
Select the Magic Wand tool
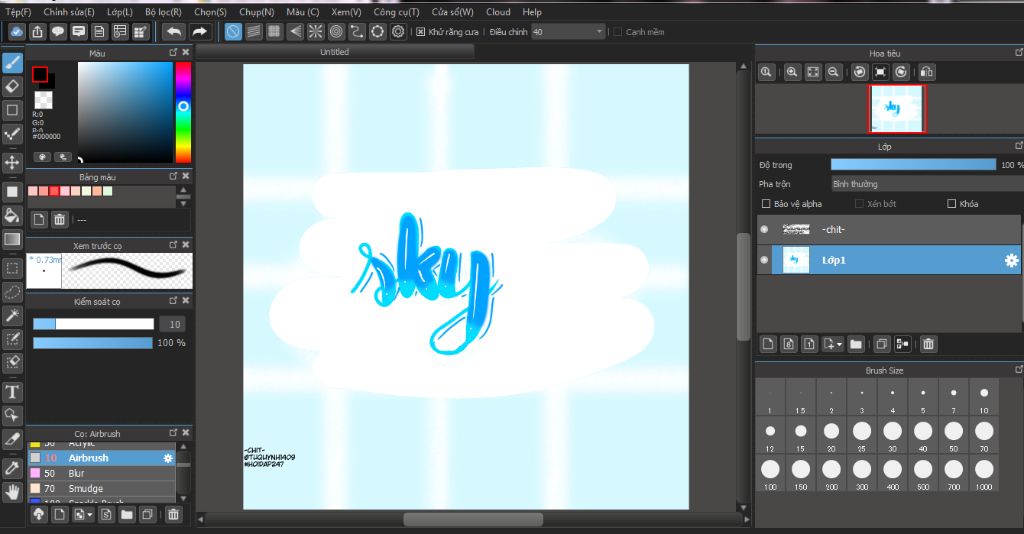(x=12, y=316)
